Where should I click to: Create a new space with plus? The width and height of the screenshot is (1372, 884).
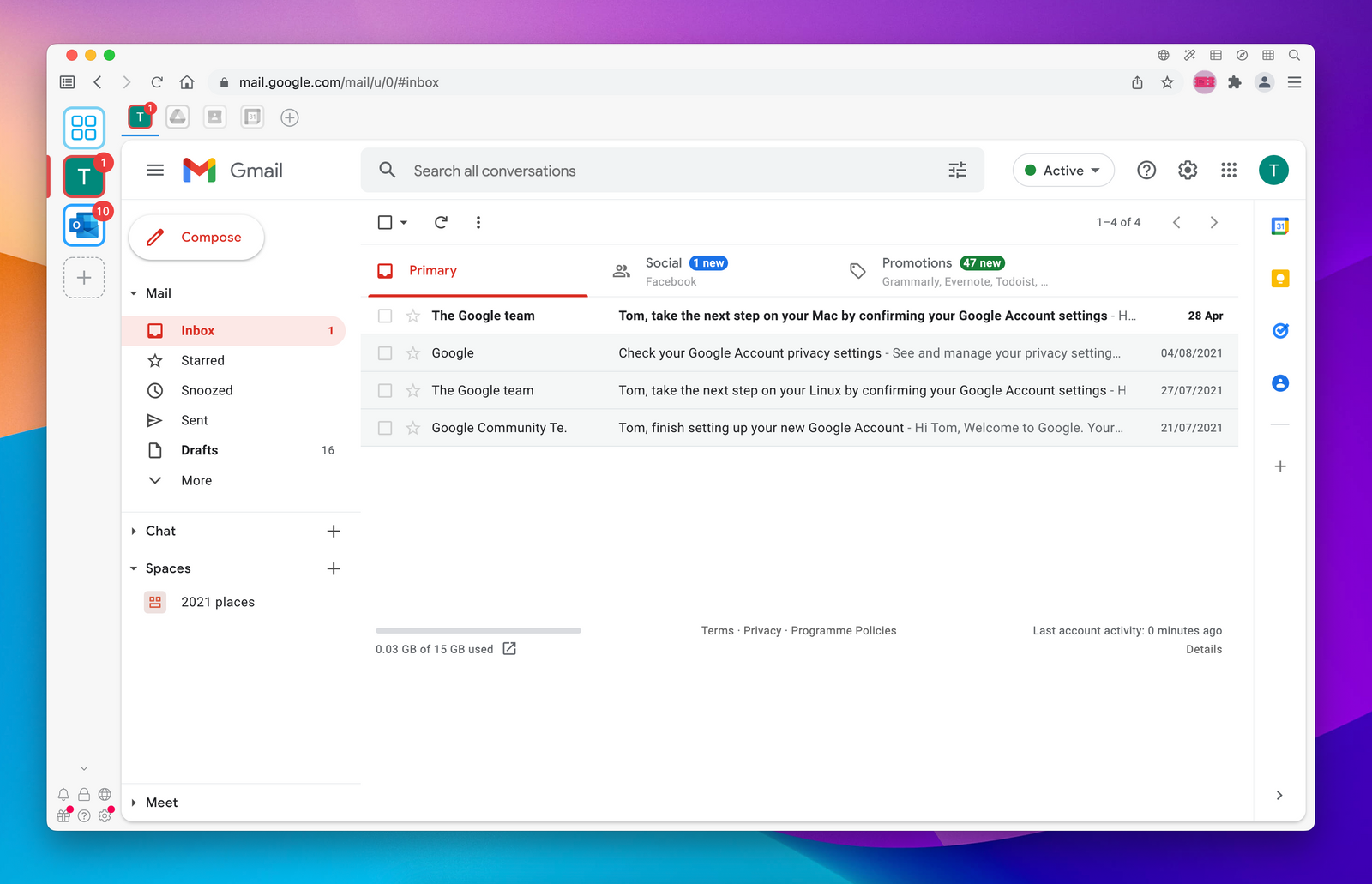tap(334, 568)
